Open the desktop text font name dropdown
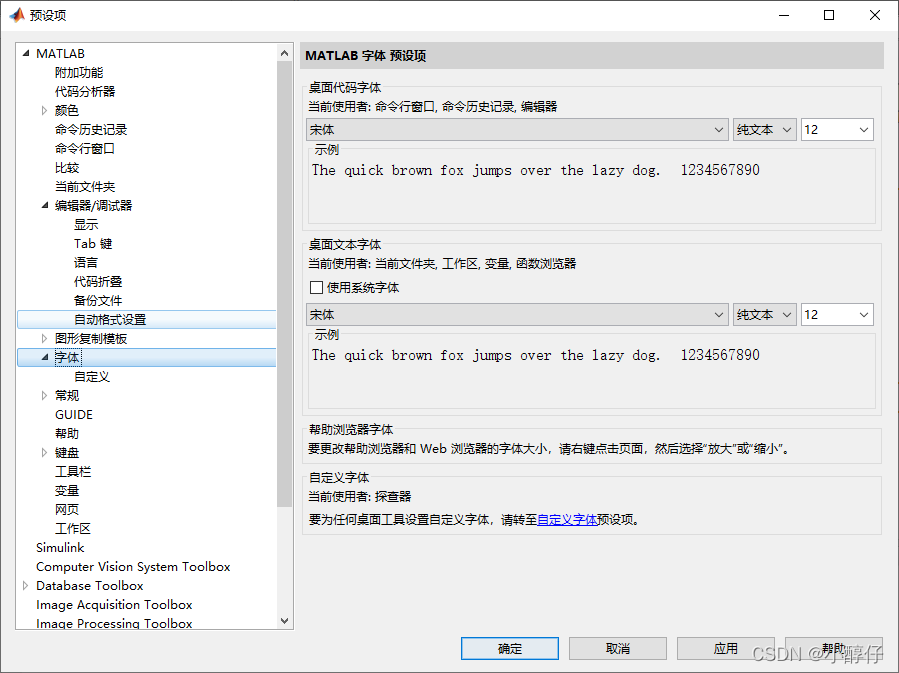Screen dimensions: 899x673 click(x=517, y=315)
